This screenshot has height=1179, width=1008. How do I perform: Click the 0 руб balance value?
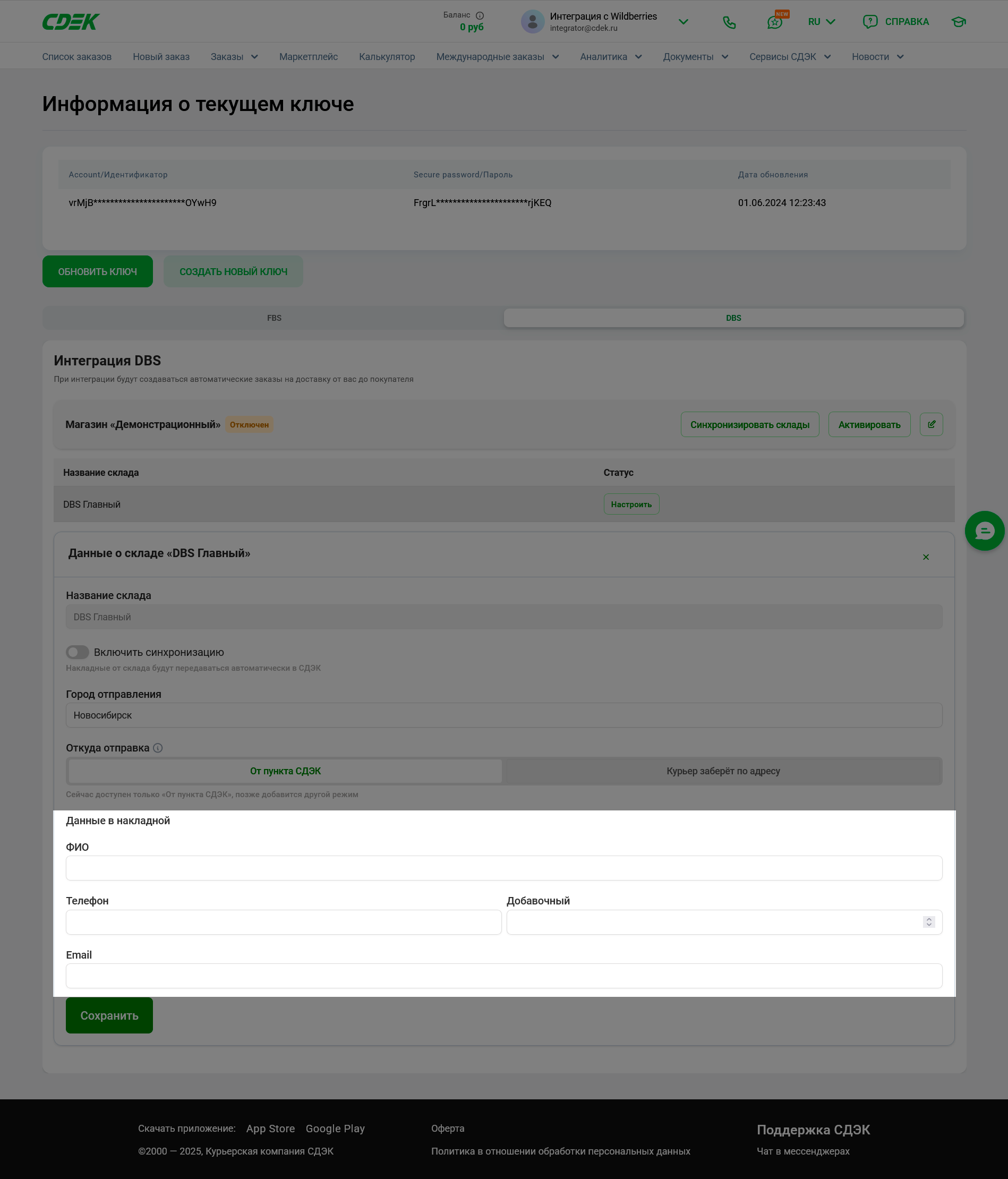(471, 27)
